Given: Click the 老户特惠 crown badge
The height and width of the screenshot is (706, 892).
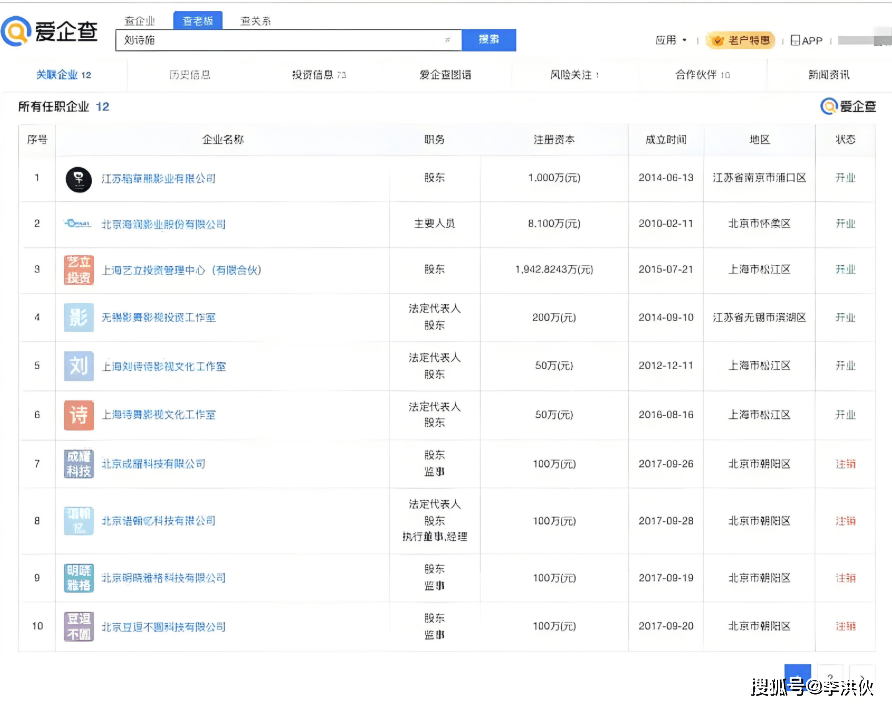Looking at the screenshot, I should pos(741,40).
